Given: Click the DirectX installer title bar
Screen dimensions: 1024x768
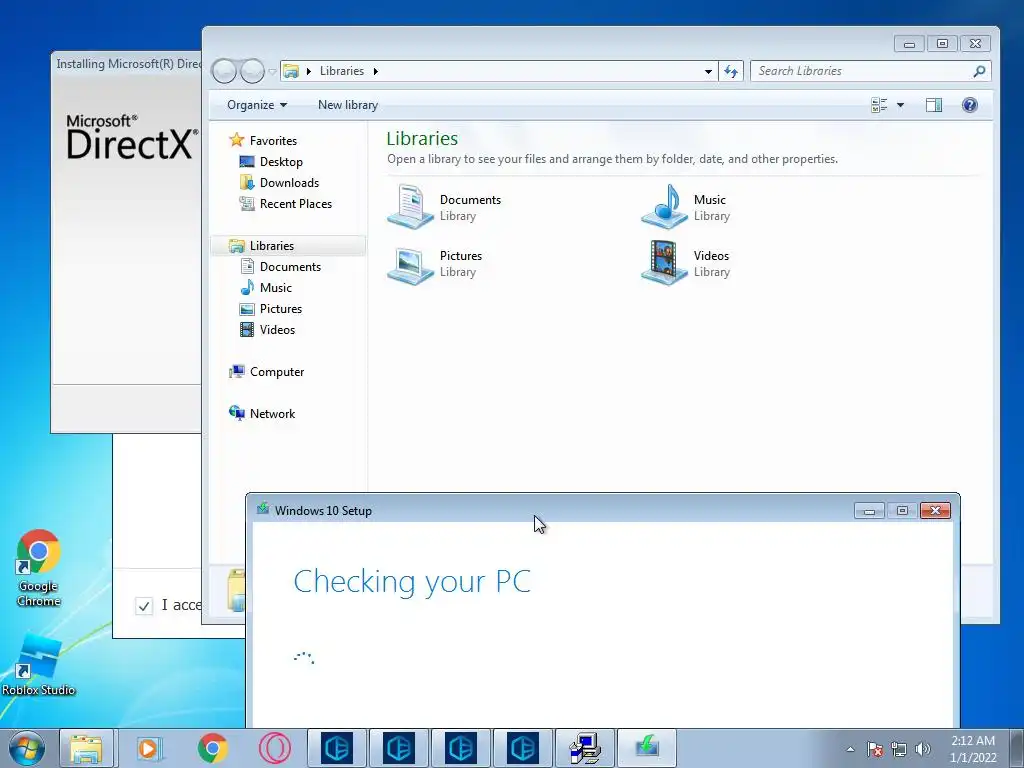Looking at the screenshot, I should pyautogui.click(x=127, y=63).
